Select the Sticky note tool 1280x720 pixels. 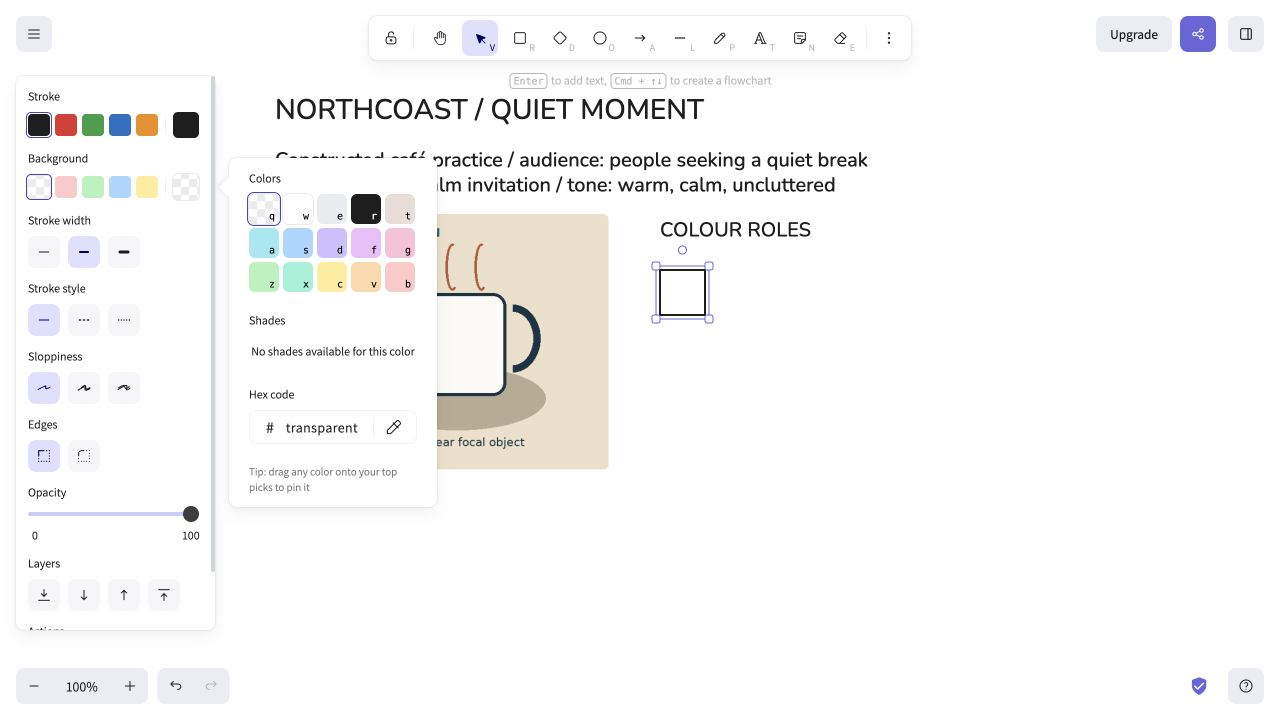[x=800, y=38]
